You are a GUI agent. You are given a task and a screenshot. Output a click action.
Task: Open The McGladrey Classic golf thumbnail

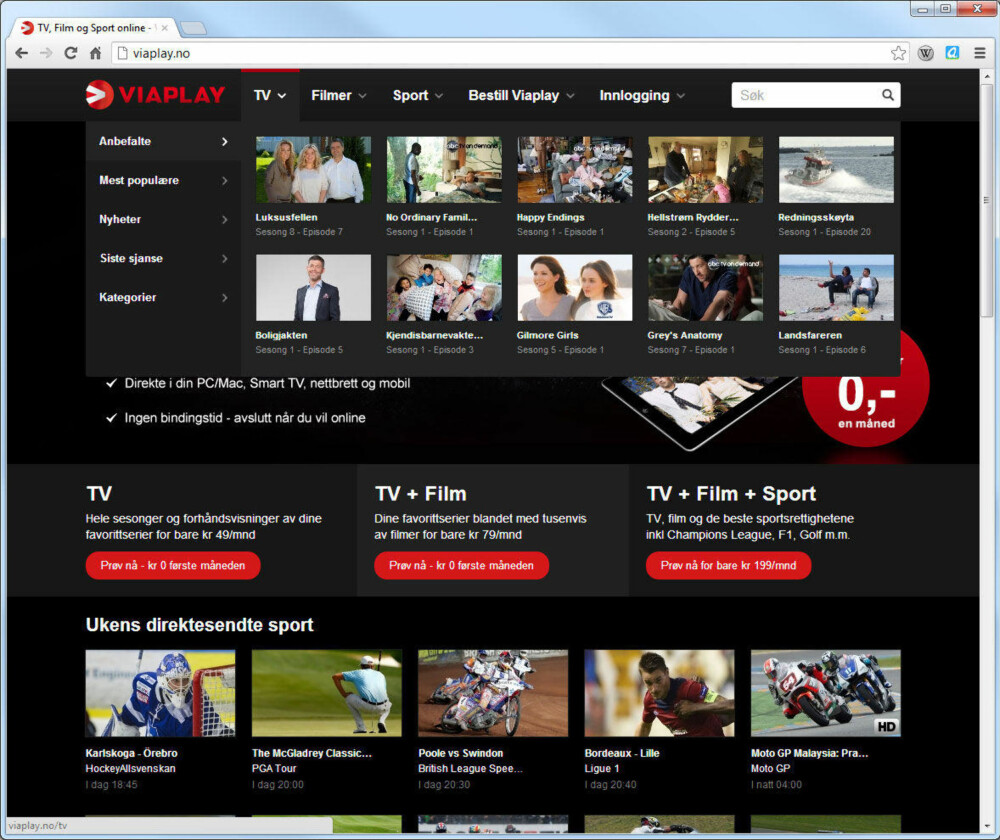327,693
